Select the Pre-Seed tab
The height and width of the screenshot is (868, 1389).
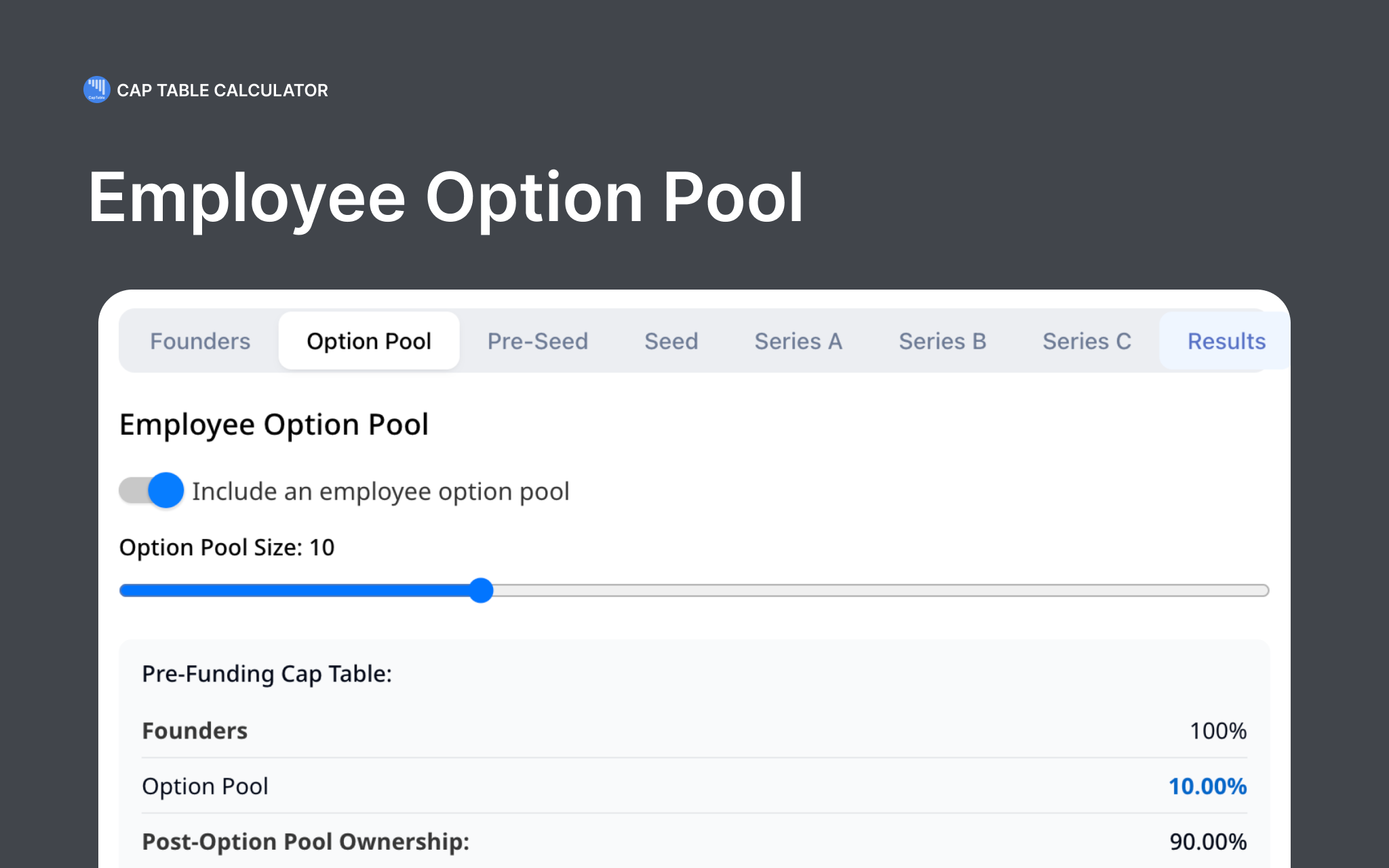pos(537,341)
